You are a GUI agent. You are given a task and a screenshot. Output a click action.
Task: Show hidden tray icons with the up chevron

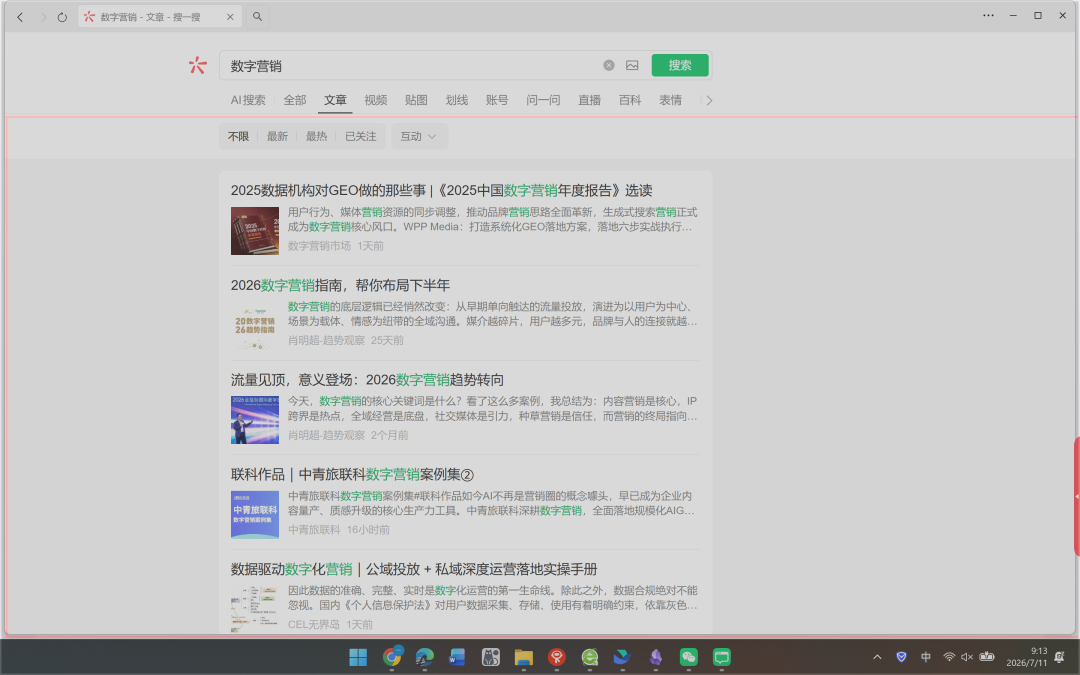click(877, 657)
